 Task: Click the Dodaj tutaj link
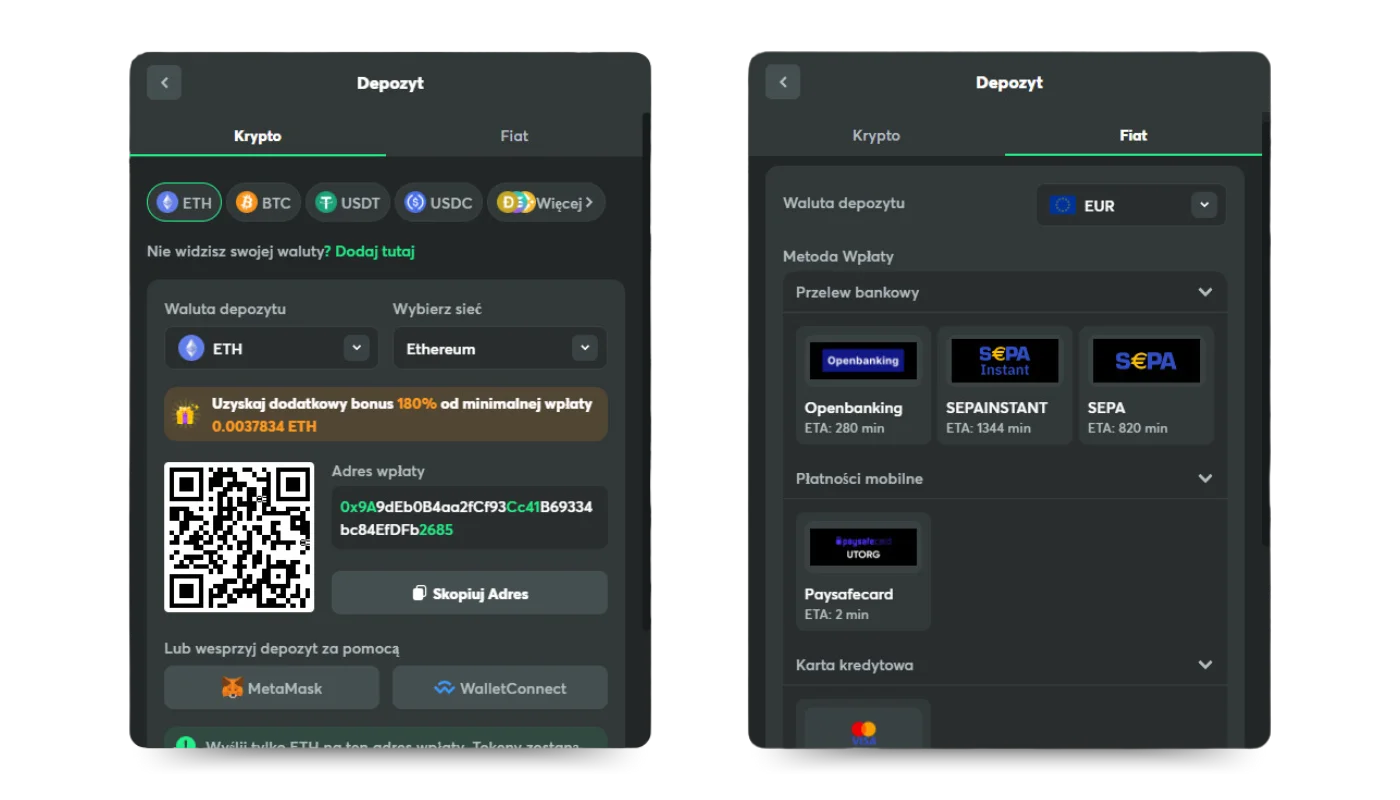pos(375,252)
